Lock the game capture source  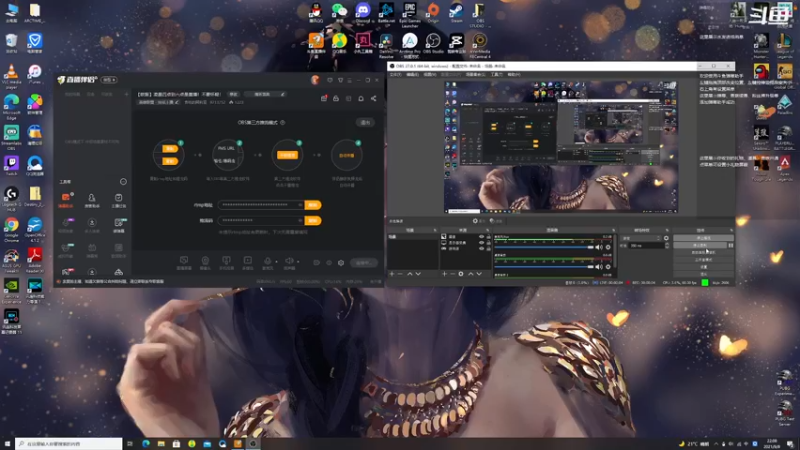click(489, 248)
